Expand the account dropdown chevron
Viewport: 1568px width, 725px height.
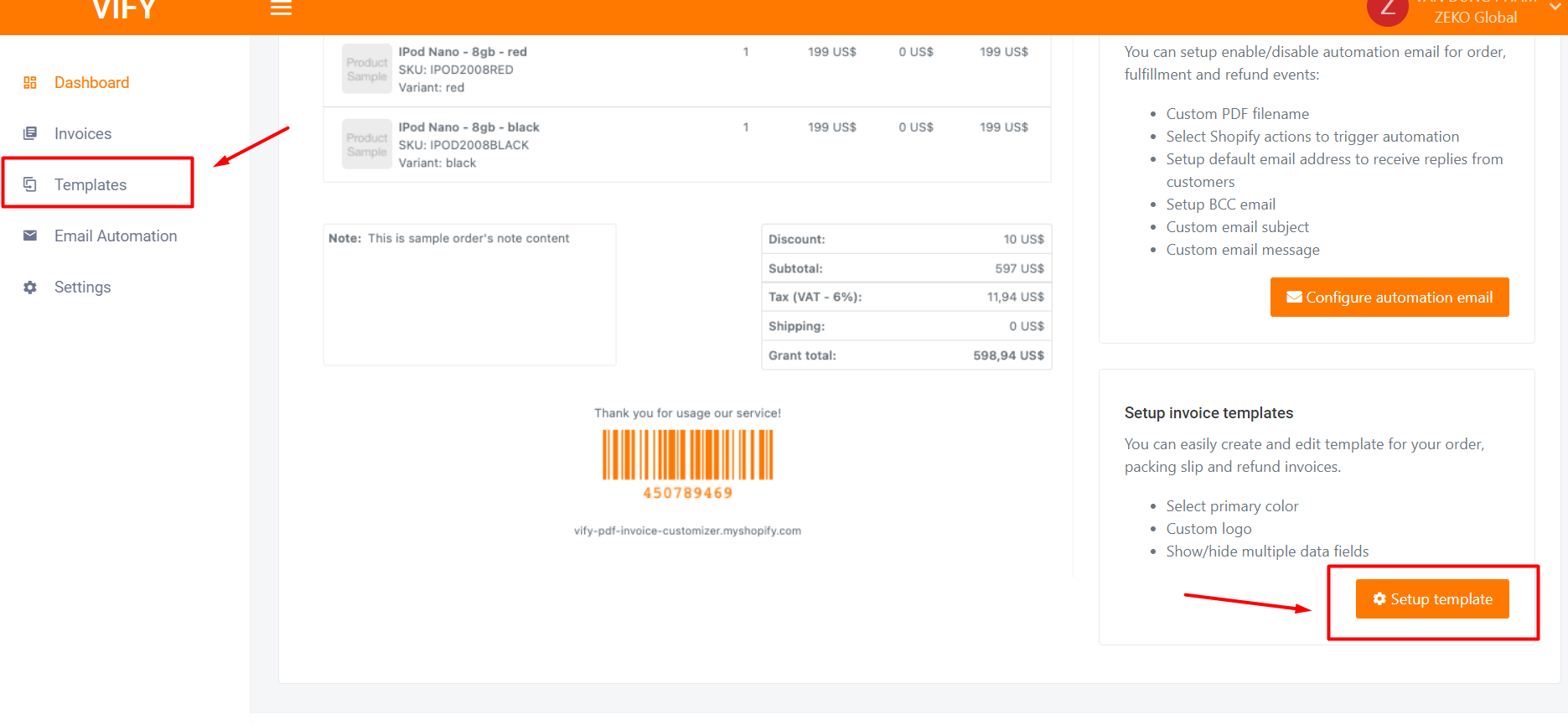pos(1555,8)
